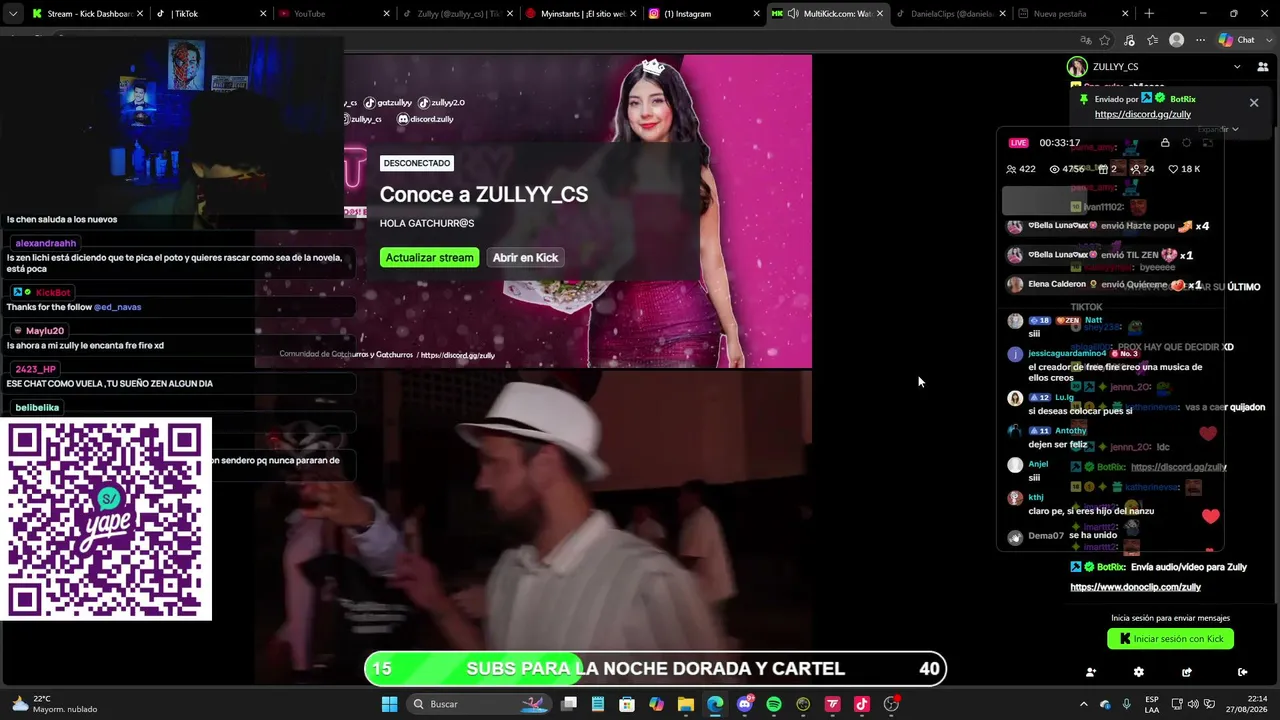Viewport: 1280px width, 720px height.
Task: Open Spotify from the taskbar
Action: coord(774,704)
